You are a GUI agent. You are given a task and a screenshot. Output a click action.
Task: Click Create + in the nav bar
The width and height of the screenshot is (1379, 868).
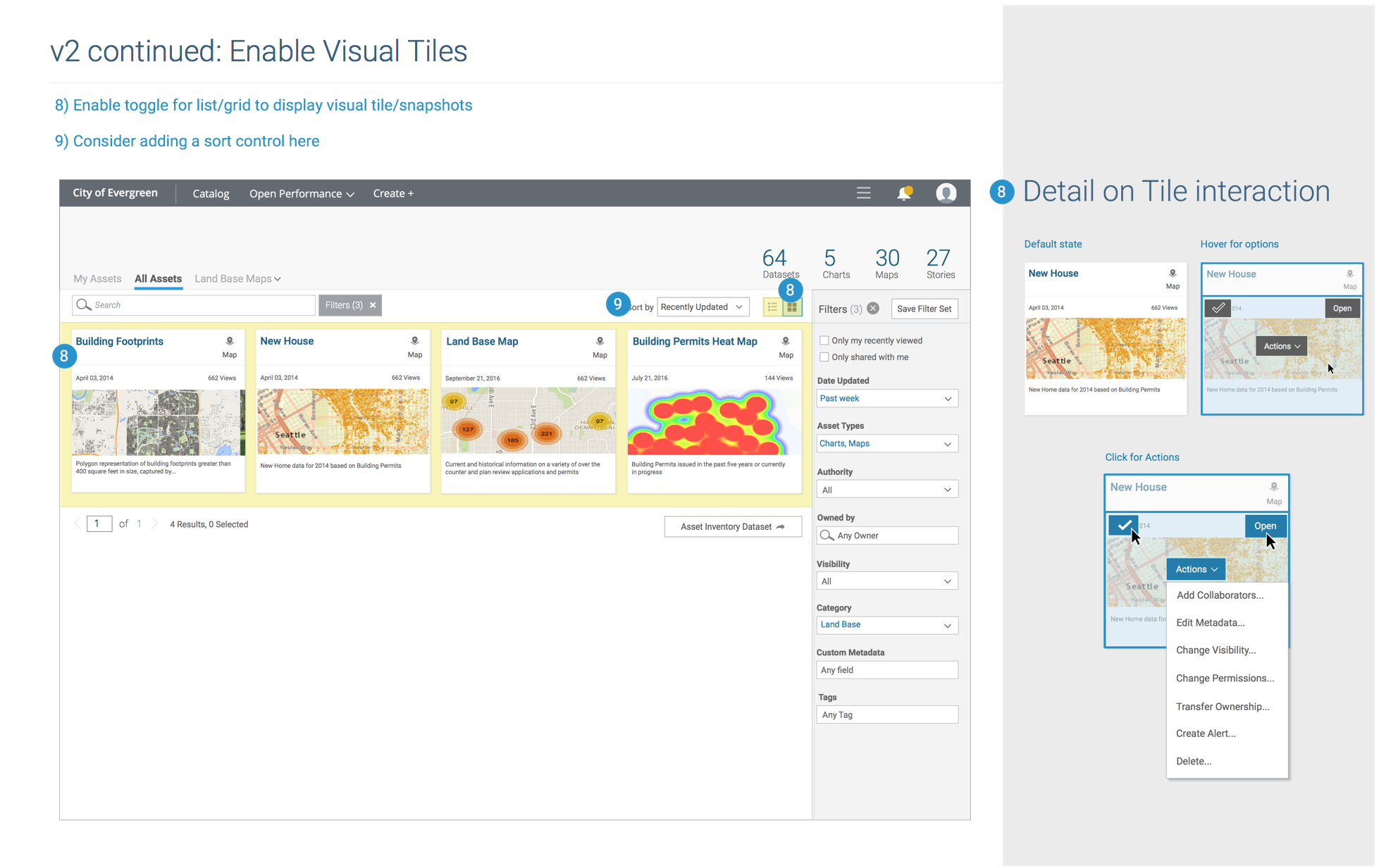click(x=393, y=194)
